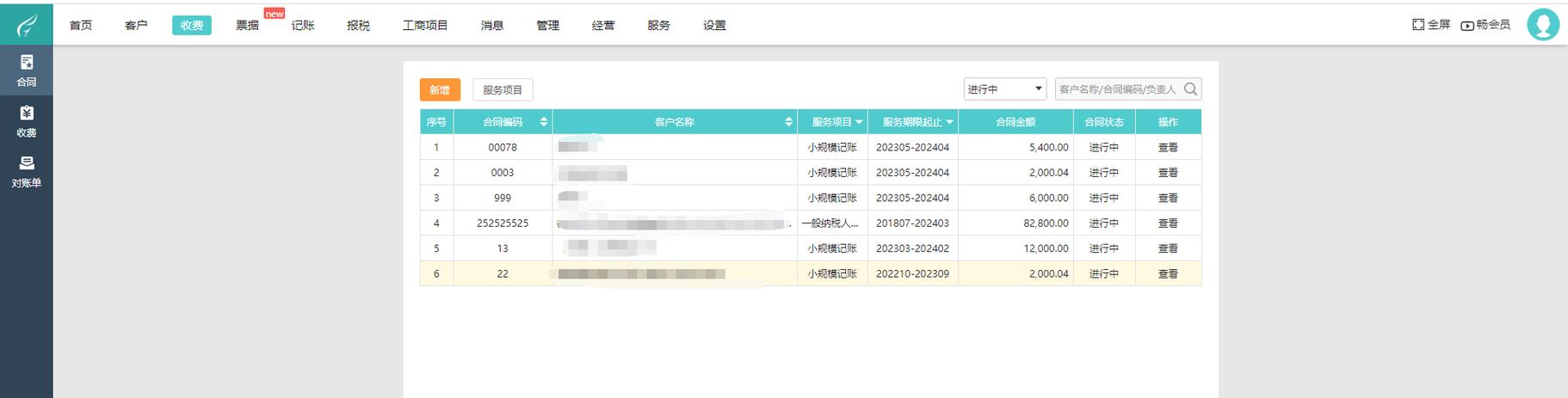Click amount 6,000.00 cell
This screenshot has width=1568, height=398.
point(1015,198)
